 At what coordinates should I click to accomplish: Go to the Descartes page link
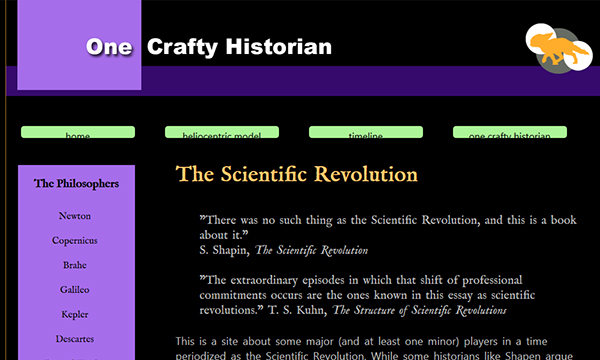tap(75, 339)
